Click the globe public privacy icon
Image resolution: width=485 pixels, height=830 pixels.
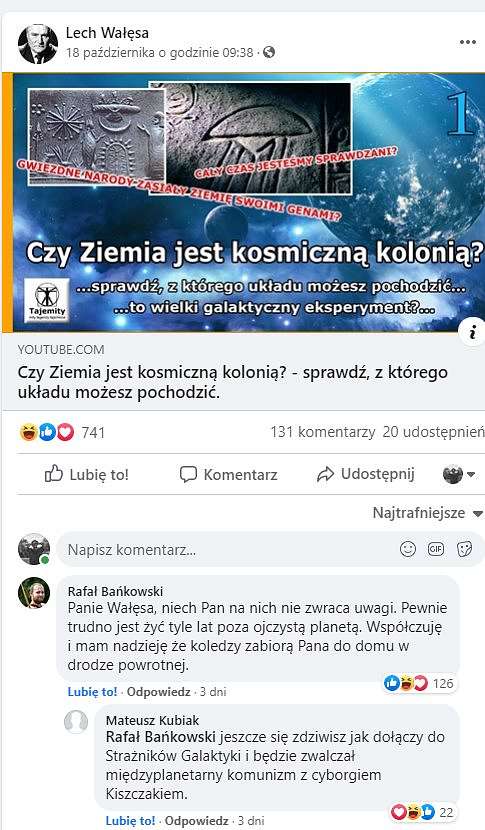(269, 52)
